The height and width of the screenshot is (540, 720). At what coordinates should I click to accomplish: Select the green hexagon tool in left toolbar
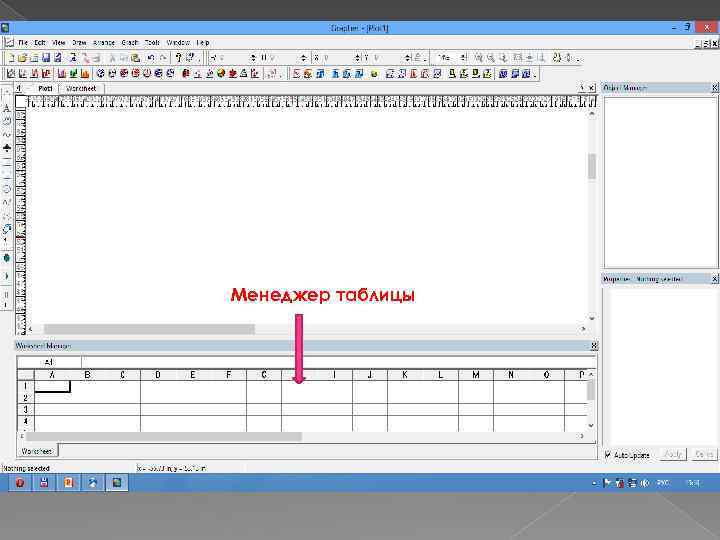pyautogui.click(x=6, y=258)
